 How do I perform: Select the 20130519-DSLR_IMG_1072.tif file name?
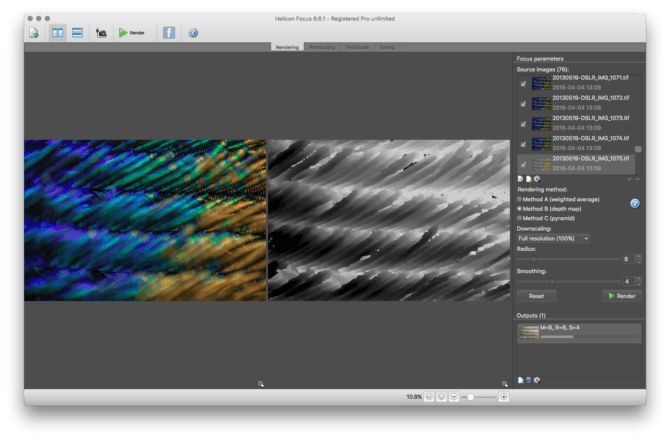pos(591,98)
